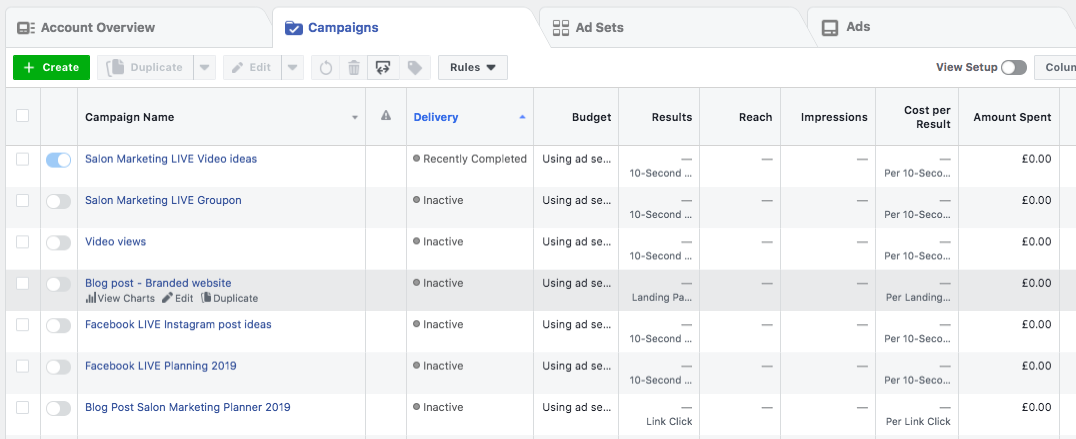
Task: Click the Budget column header
Action: [x=592, y=117]
